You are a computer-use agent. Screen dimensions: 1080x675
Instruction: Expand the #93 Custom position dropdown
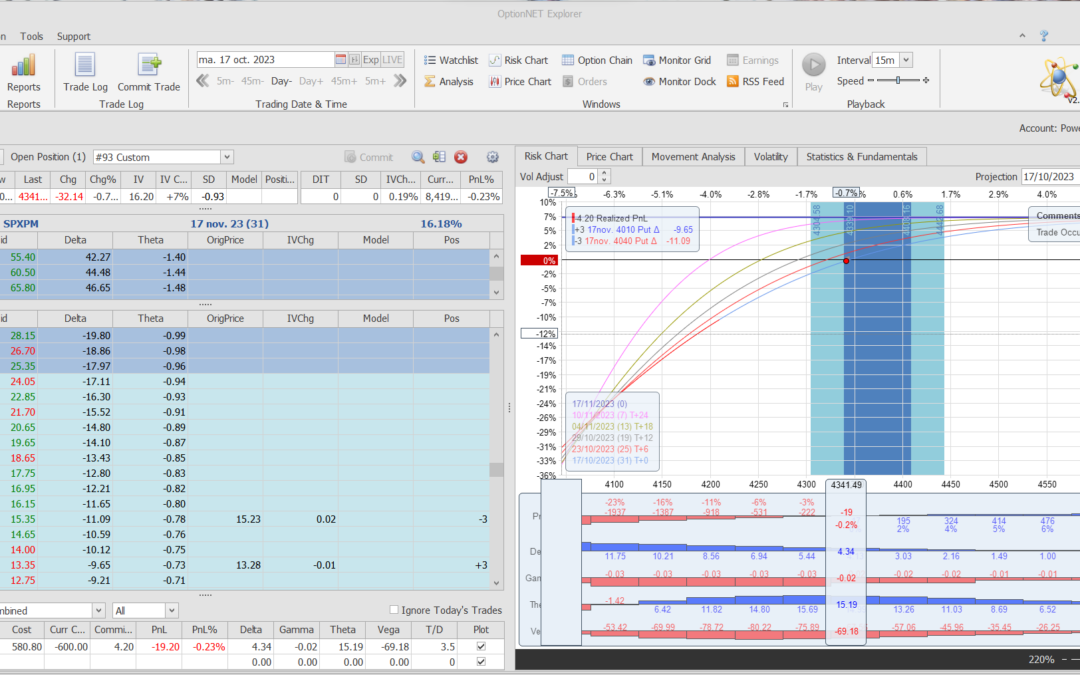pos(227,157)
